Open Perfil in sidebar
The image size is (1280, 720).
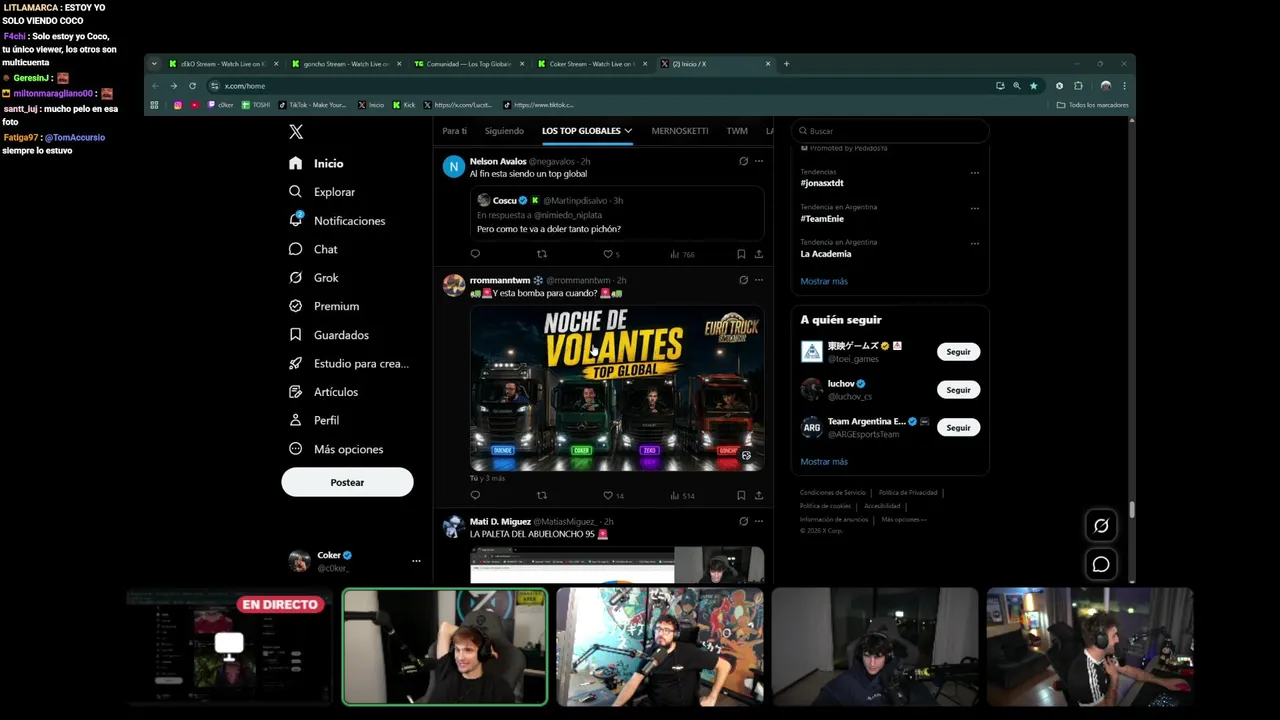[314, 420]
